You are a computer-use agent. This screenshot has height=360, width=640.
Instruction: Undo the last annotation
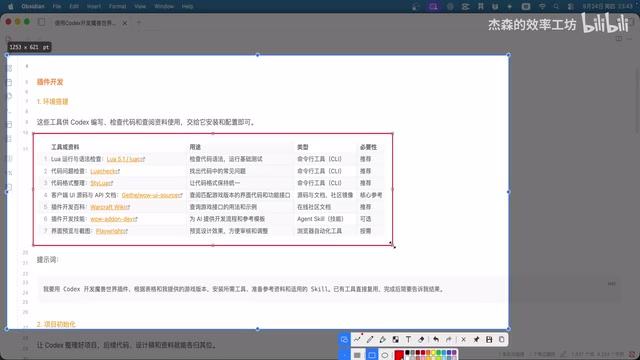pos(436,340)
